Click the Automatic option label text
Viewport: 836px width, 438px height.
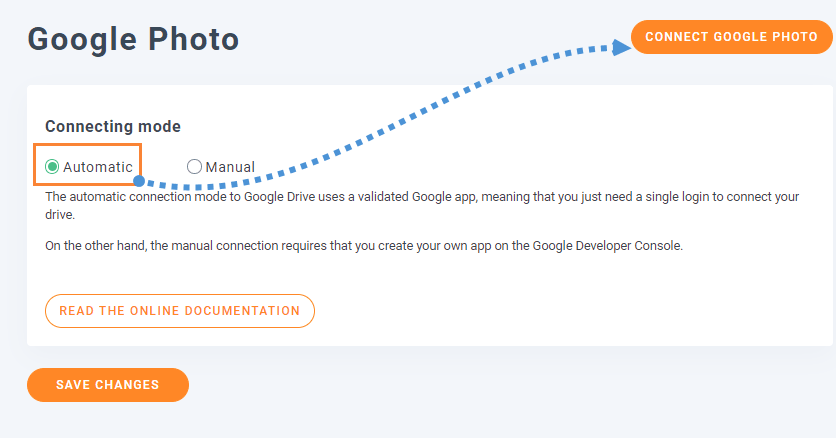[97, 167]
